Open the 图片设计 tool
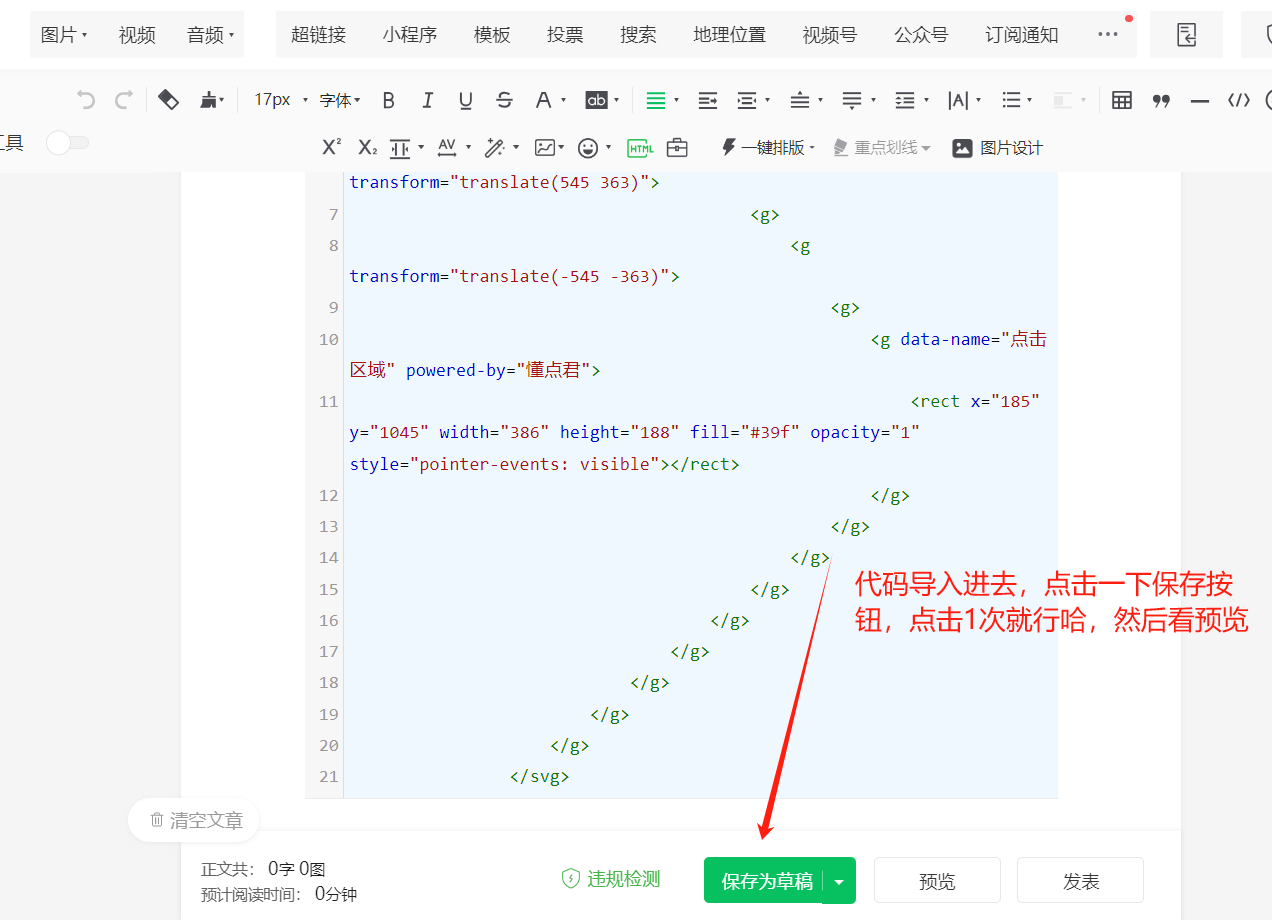1272x920 pixels. pyautogui.click(x=997, y=147)
